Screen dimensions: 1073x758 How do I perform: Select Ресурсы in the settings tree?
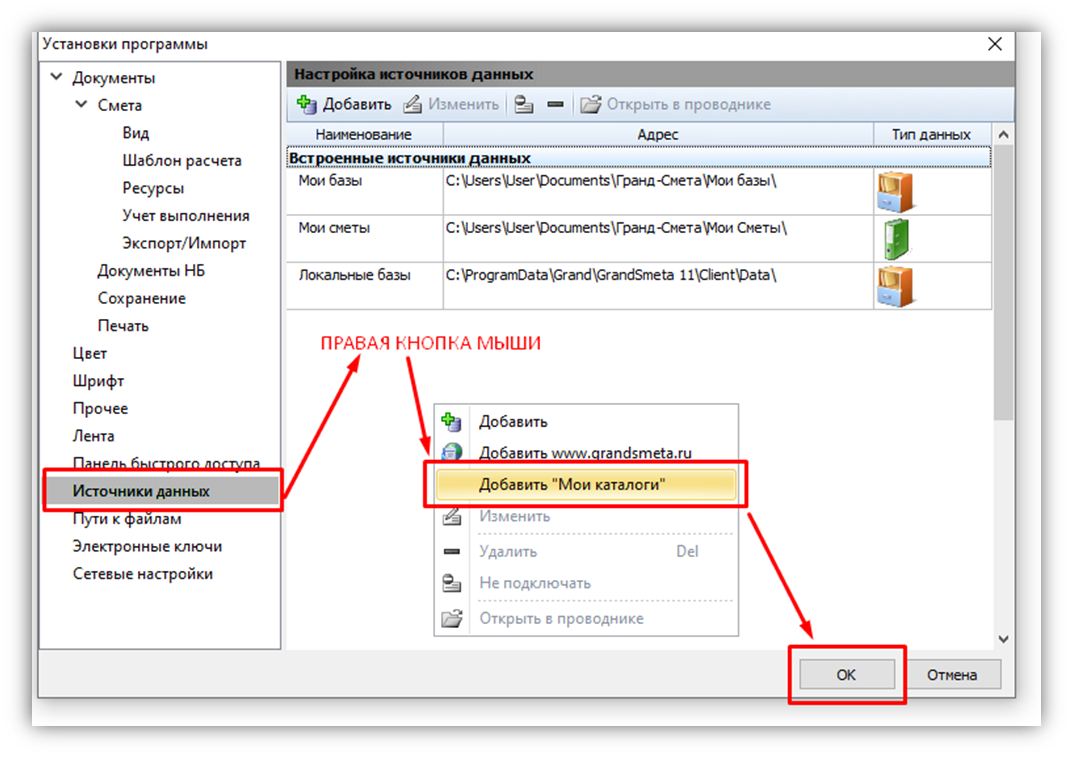click(153, 187)
